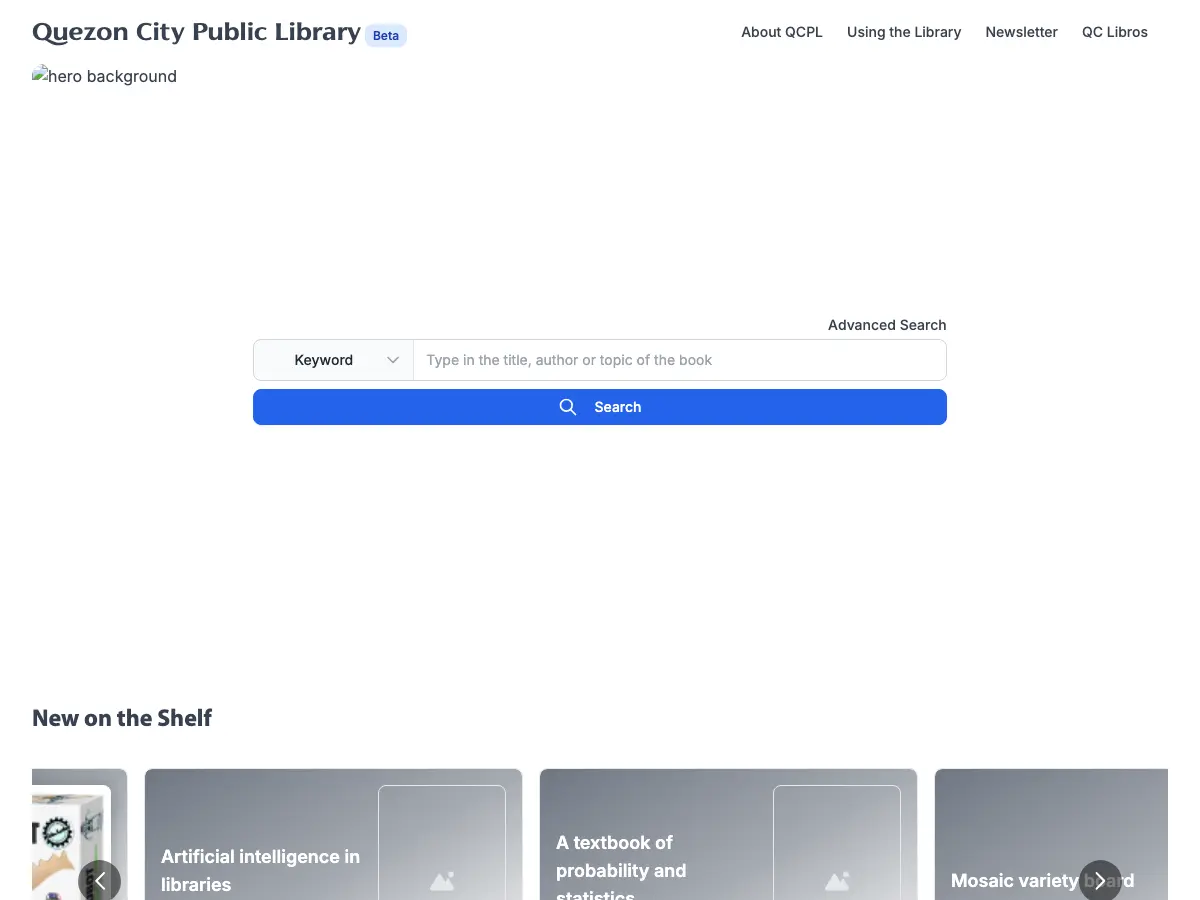Expand the Keyword search type dropdown
The image size is (1200, 900).
(x=333, y=360)
